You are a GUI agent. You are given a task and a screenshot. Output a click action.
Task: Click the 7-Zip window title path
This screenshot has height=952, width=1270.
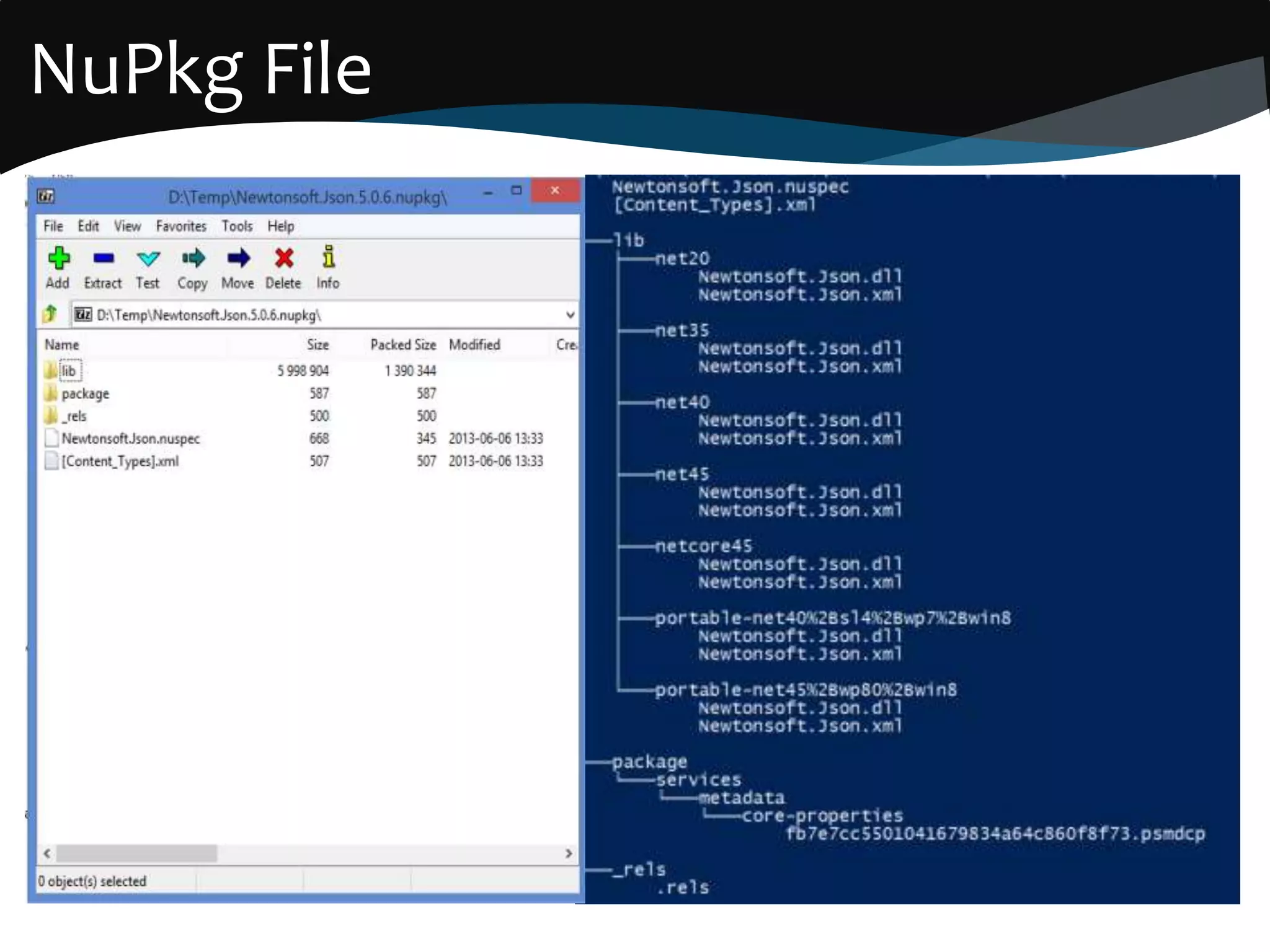point(308,197)
